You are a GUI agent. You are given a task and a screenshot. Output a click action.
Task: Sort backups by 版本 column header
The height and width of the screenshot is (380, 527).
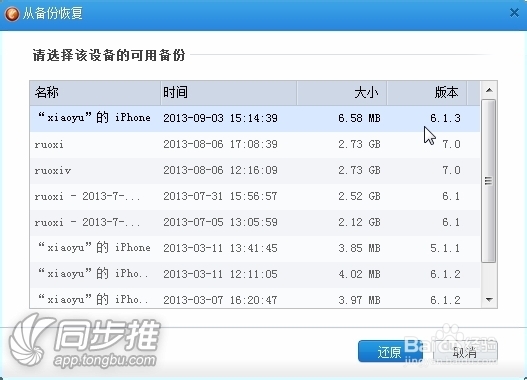426,92
